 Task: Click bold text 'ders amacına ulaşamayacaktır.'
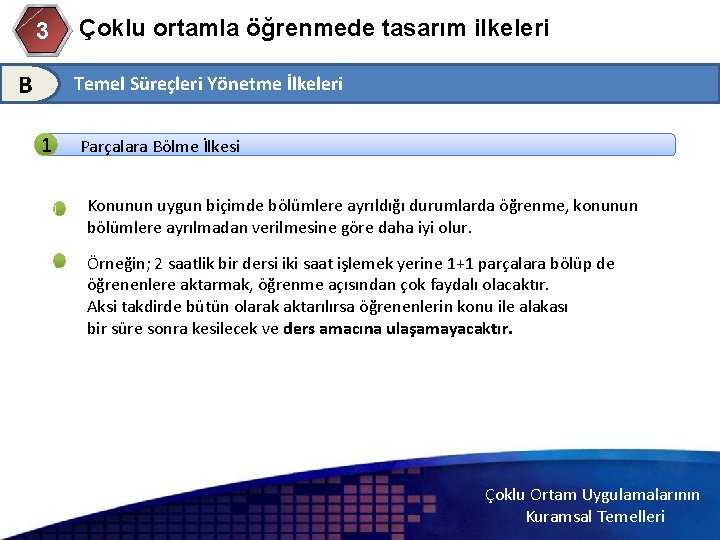coord(398,329)
